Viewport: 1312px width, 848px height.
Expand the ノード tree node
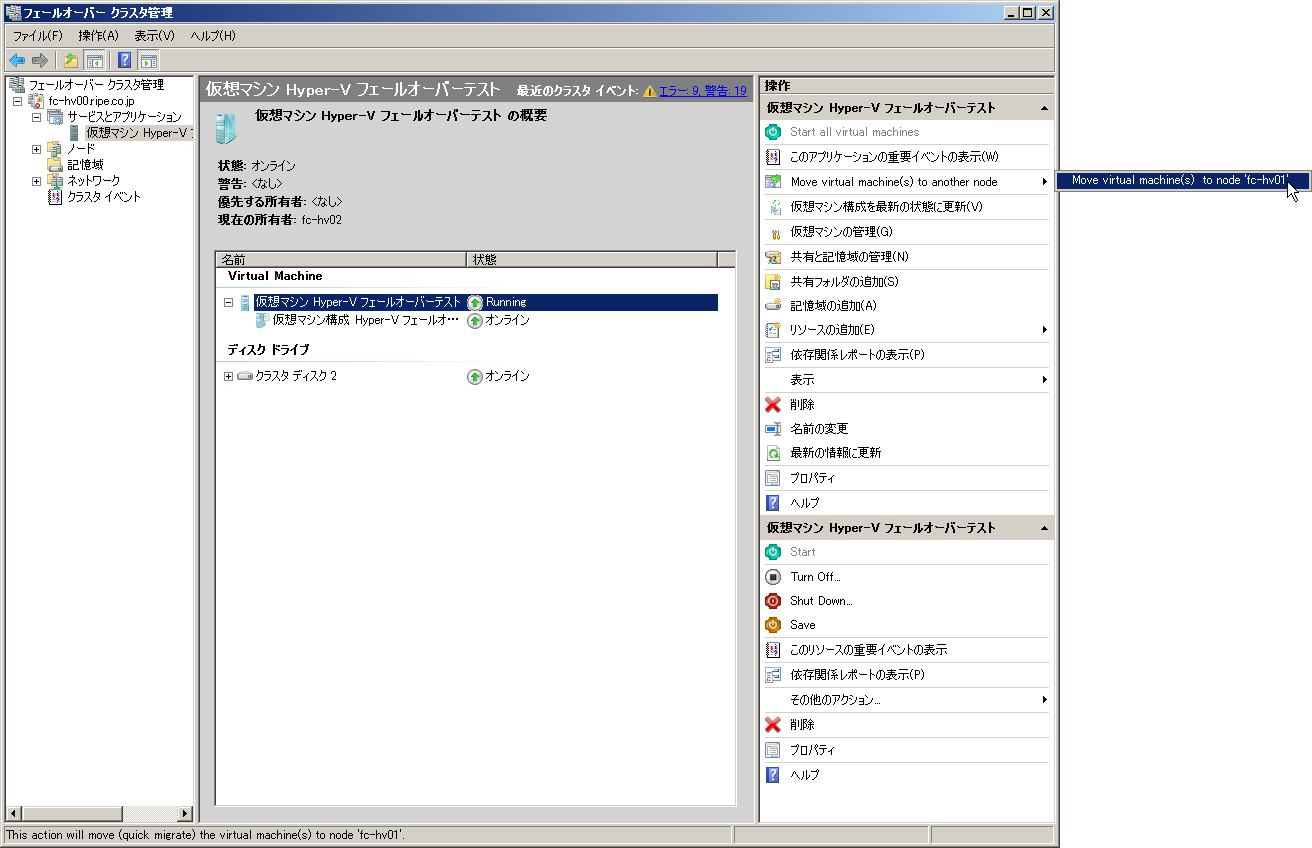tap(36, 149)
